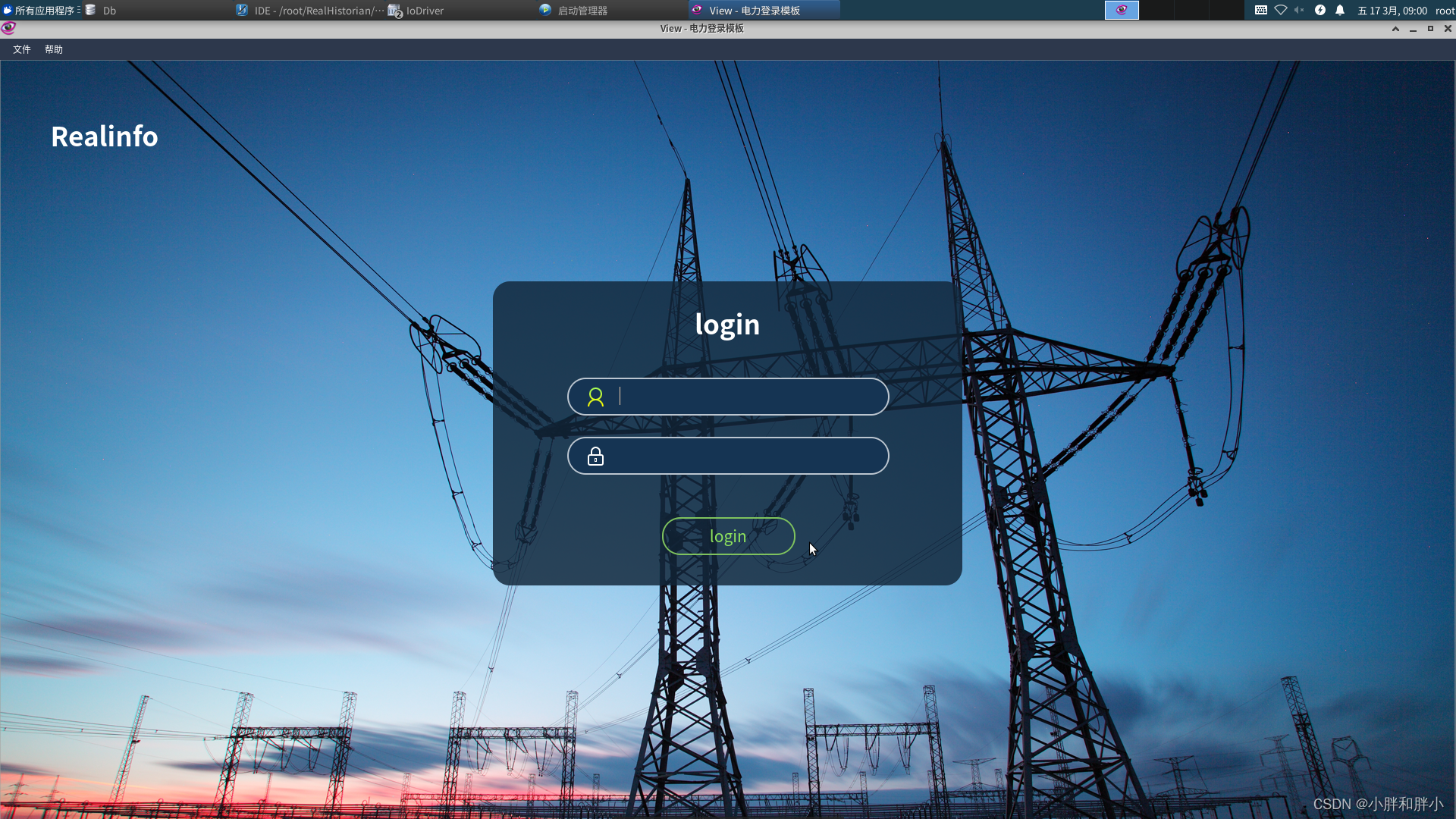This screenshot has height=819, width=1456.
Task: Click the eye app icon in title bar
Action: (8, 28)
